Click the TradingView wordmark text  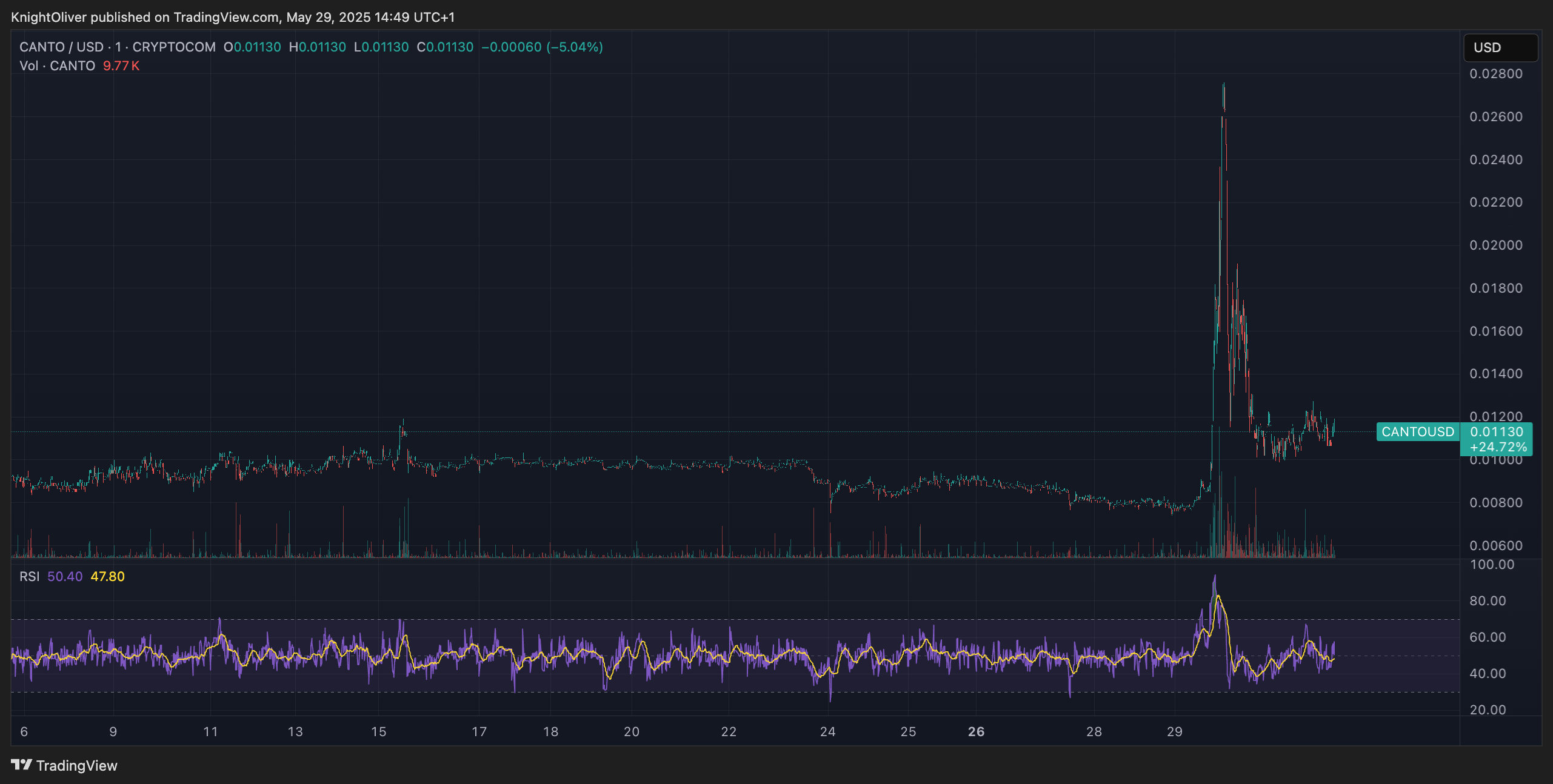(76, 766)
